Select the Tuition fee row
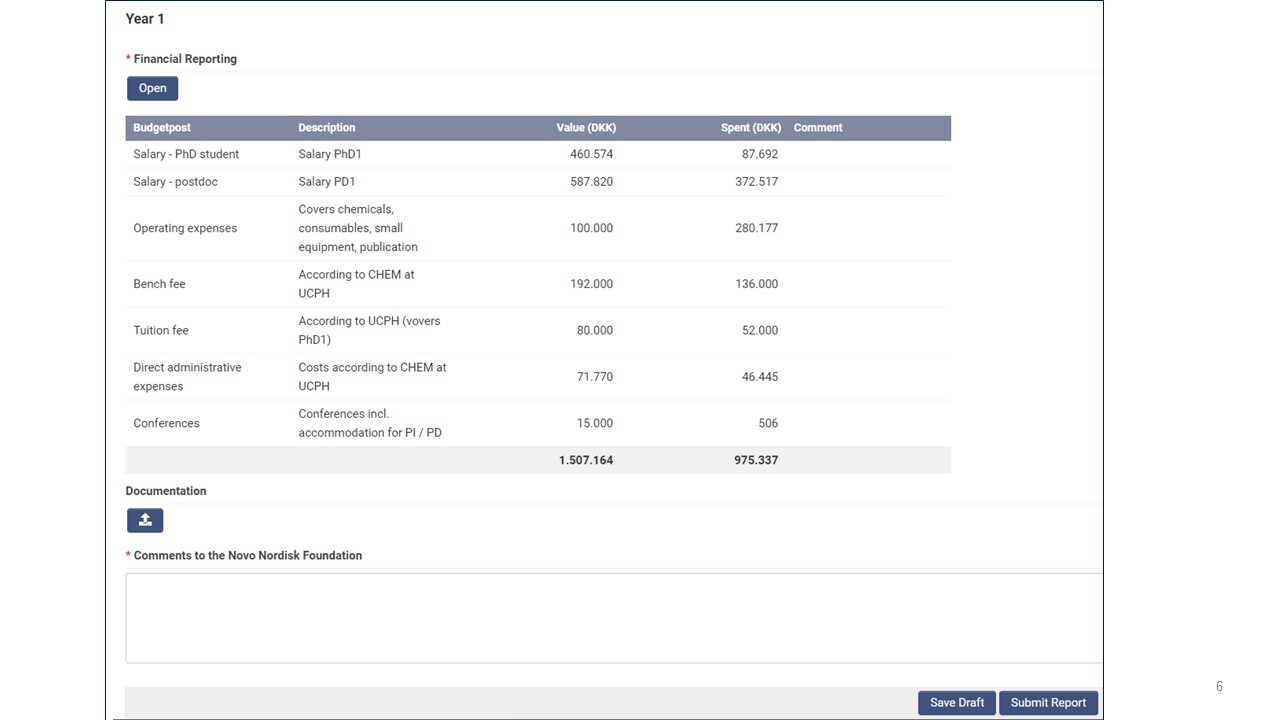The height and width of the screenshot is (720, 1280). click(538, 330)
